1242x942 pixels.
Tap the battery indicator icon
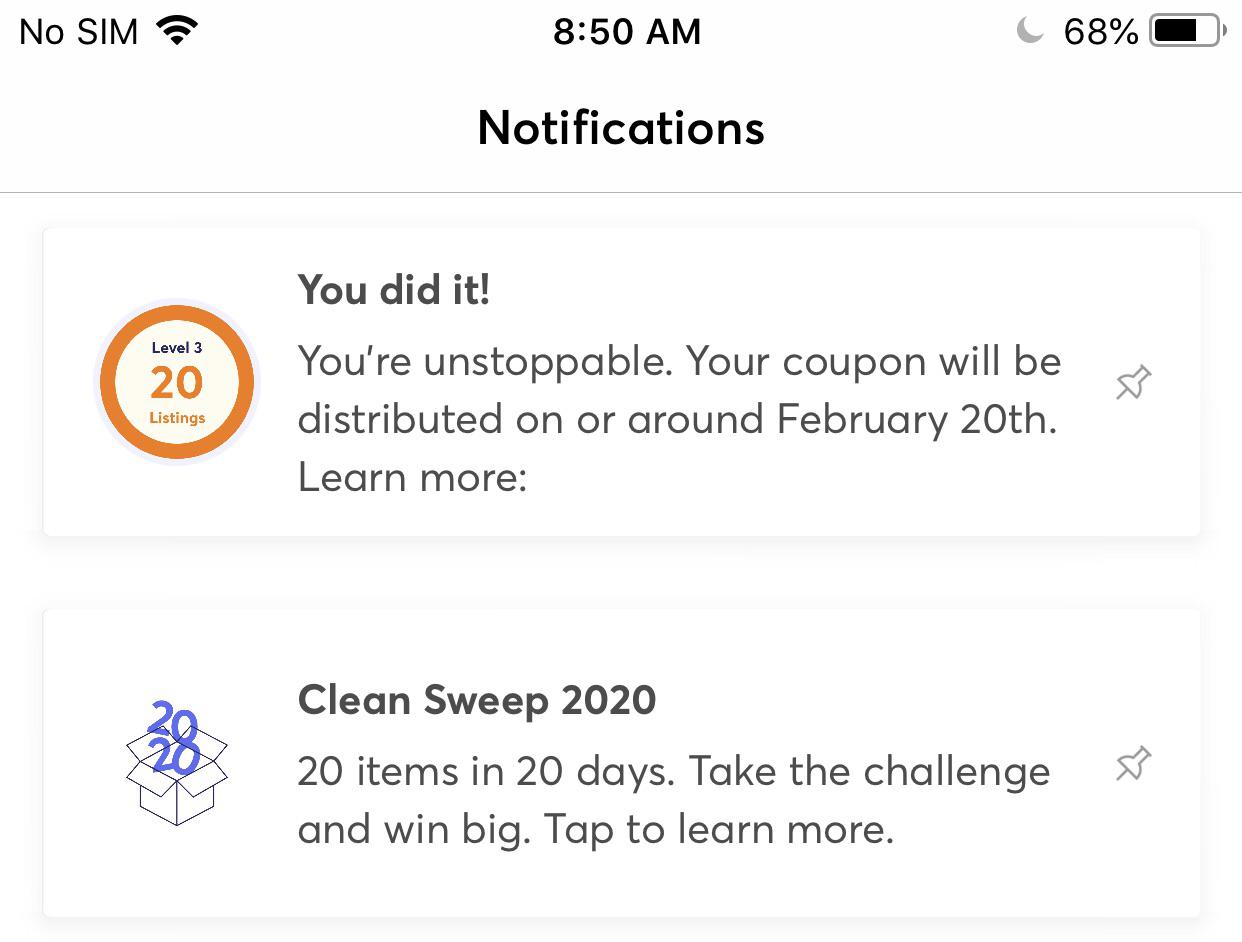1186,30
